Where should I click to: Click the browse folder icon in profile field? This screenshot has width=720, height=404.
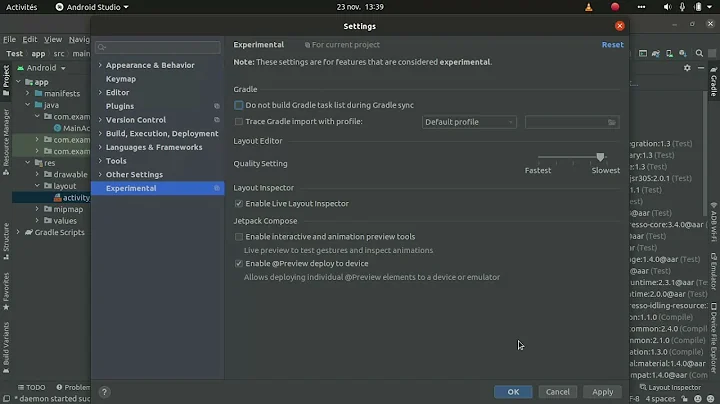(x=612, y=122)
